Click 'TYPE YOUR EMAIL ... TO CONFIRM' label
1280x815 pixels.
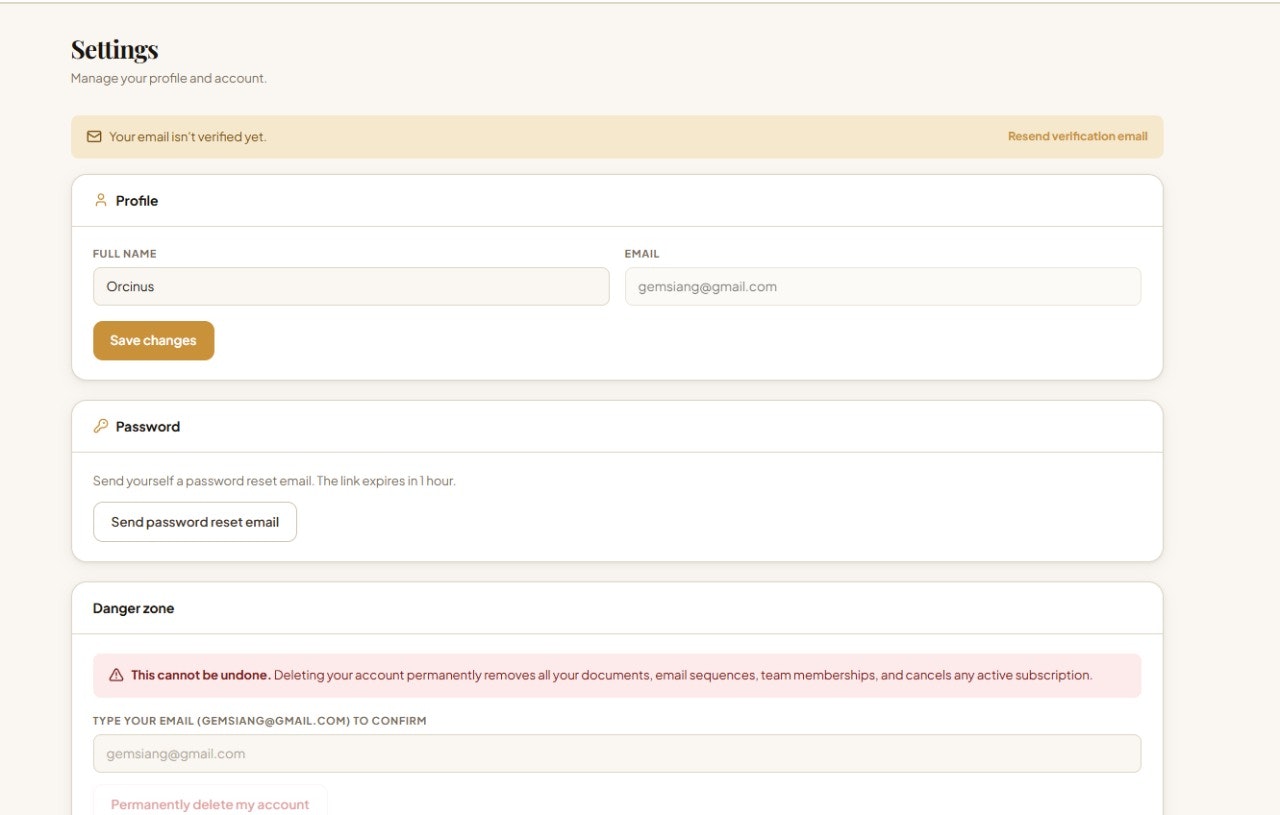260,721
